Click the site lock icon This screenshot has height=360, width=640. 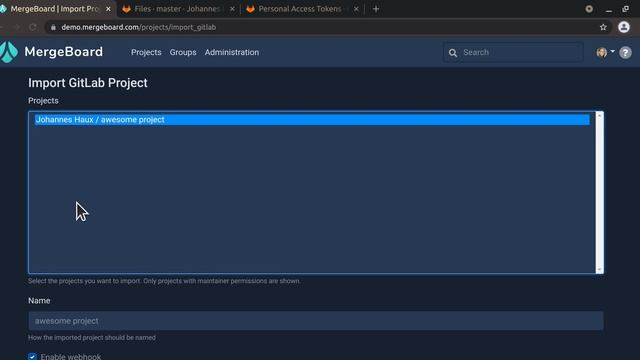coord(53,27)
